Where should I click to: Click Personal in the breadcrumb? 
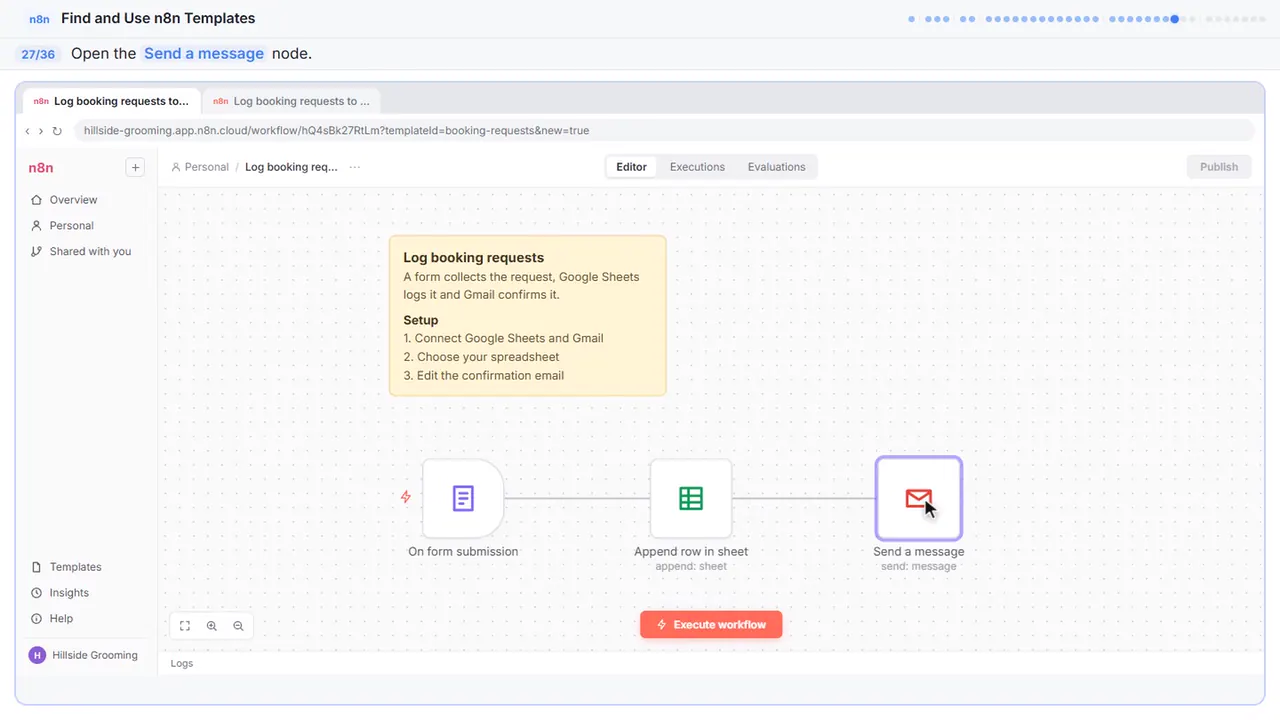(x=200, y=167)
